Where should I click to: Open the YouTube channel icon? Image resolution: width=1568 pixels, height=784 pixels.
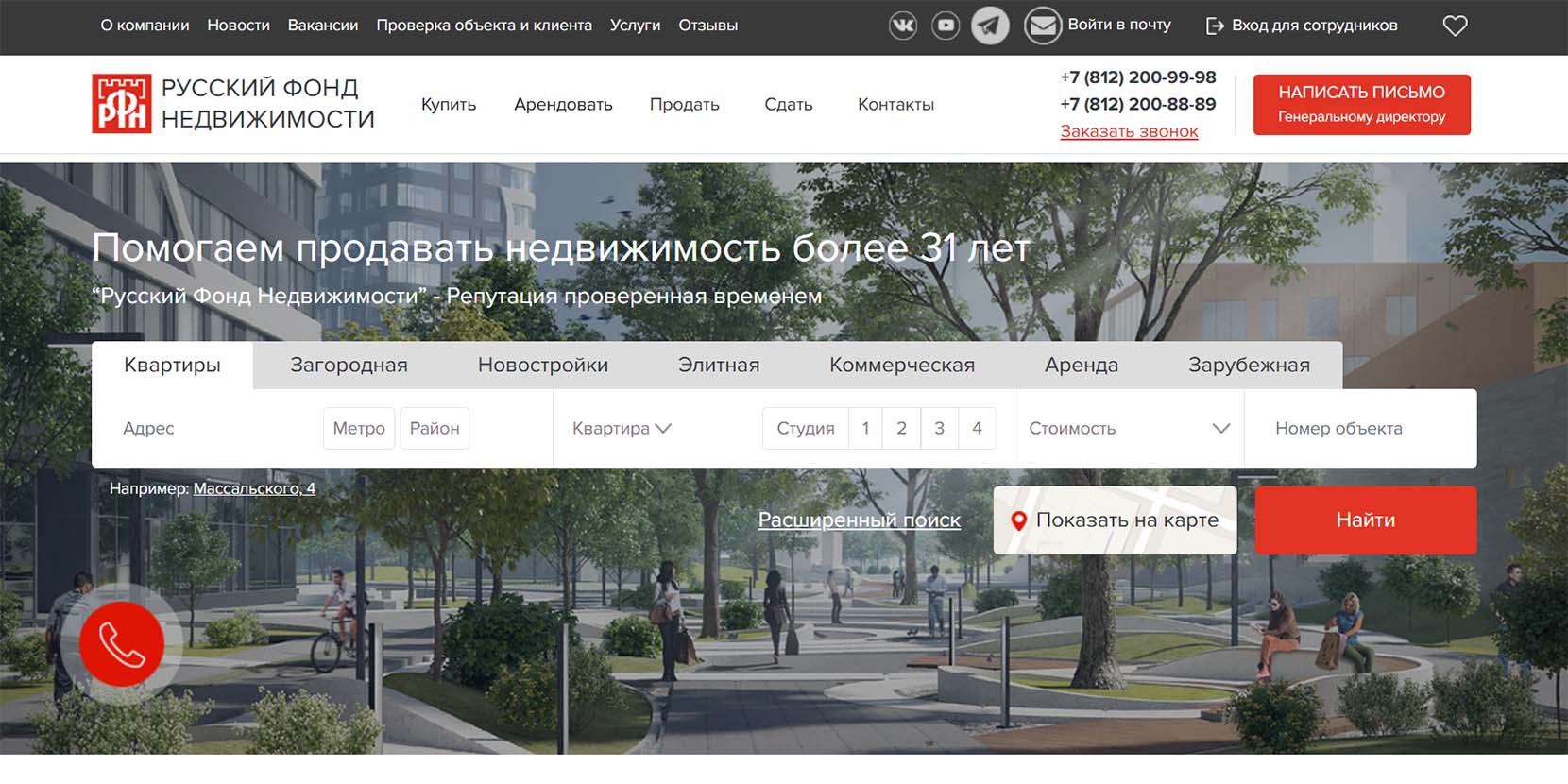point(946,26)
